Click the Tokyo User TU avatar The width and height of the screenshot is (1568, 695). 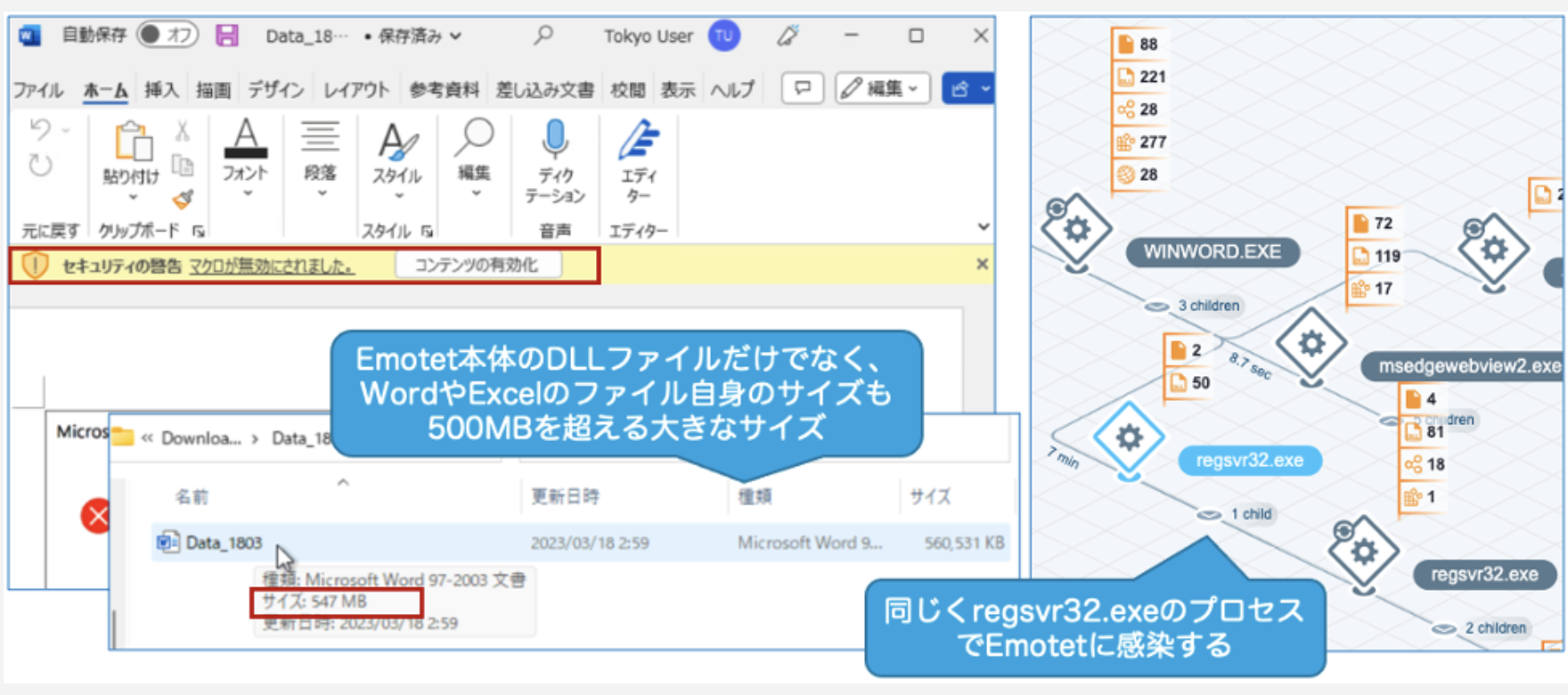click(x=723, y=36)
